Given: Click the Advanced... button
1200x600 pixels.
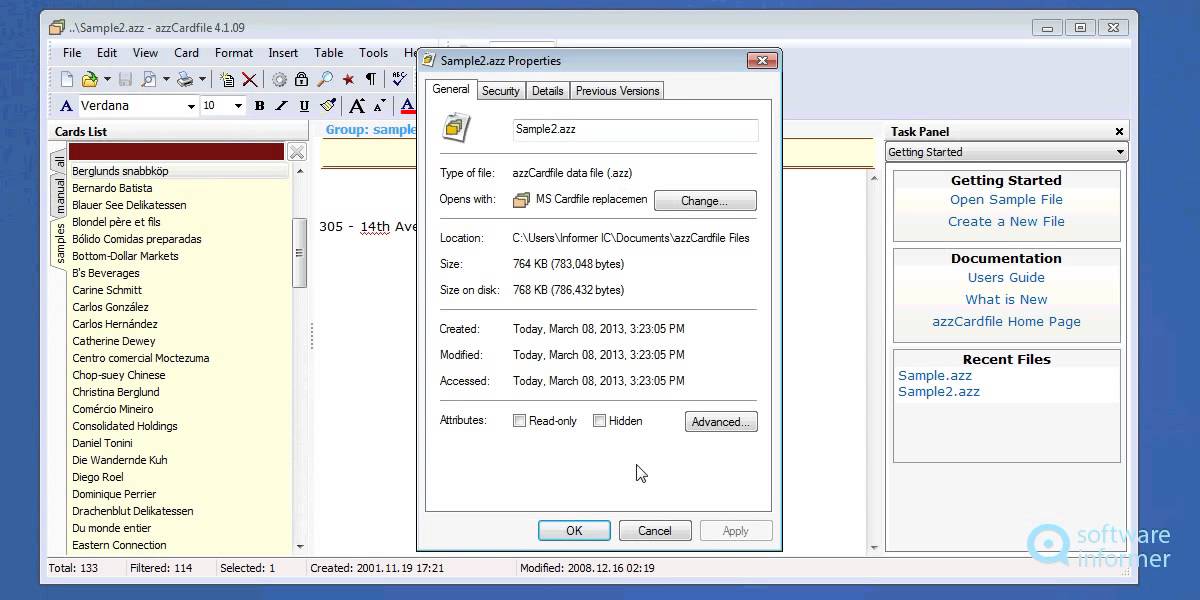Looking at the screenshot, I should [x=721, y=422].
